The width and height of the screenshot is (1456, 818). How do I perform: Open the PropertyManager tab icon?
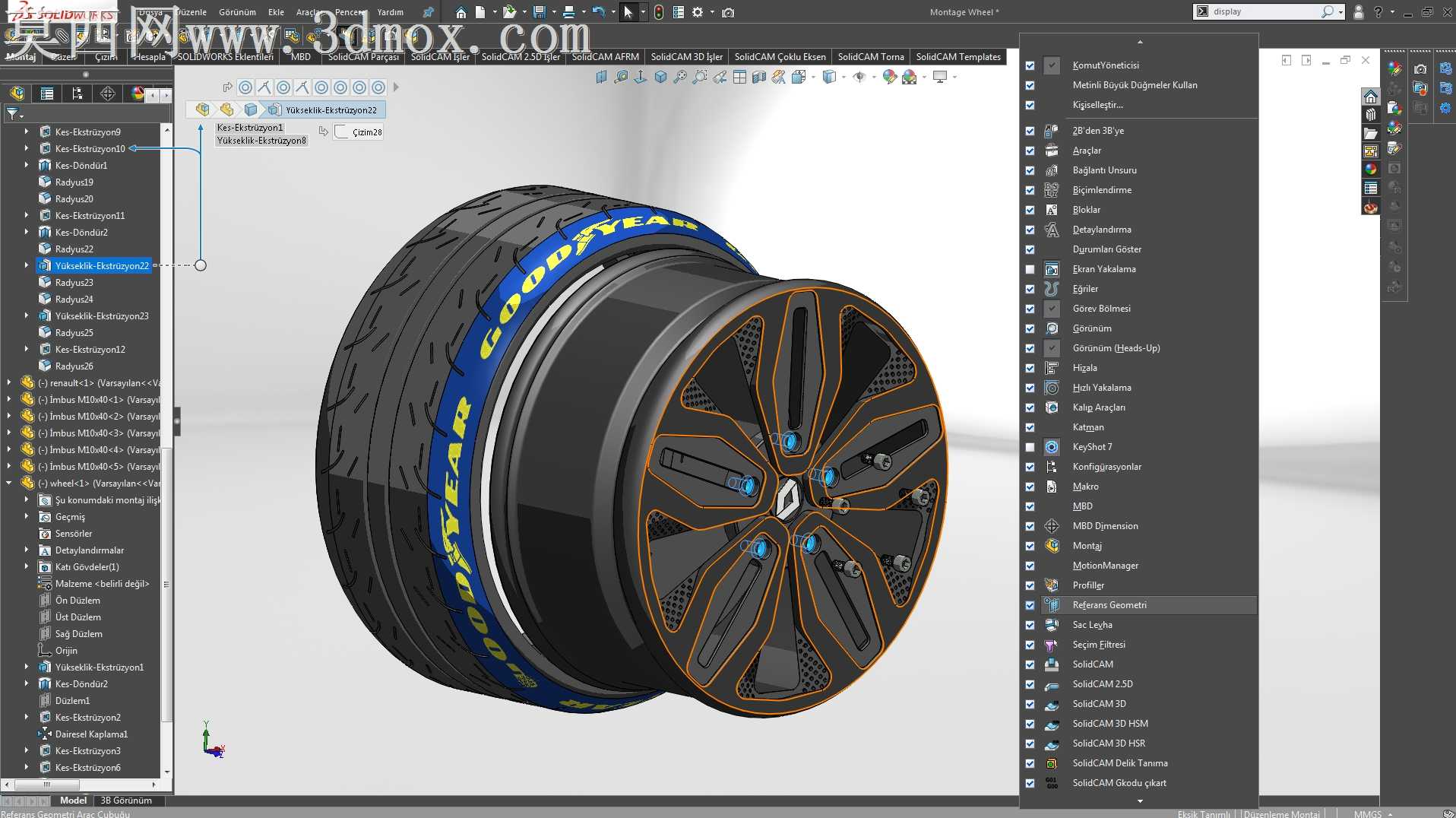47,94
